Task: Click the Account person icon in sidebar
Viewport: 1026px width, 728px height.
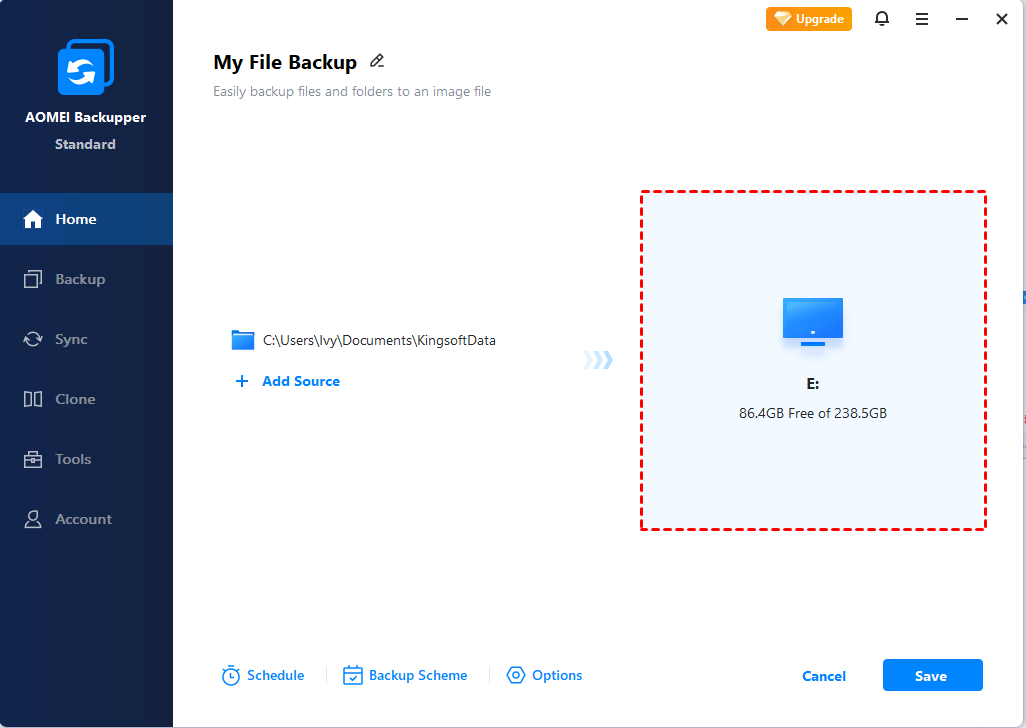Action: click(x=33, y=519)
